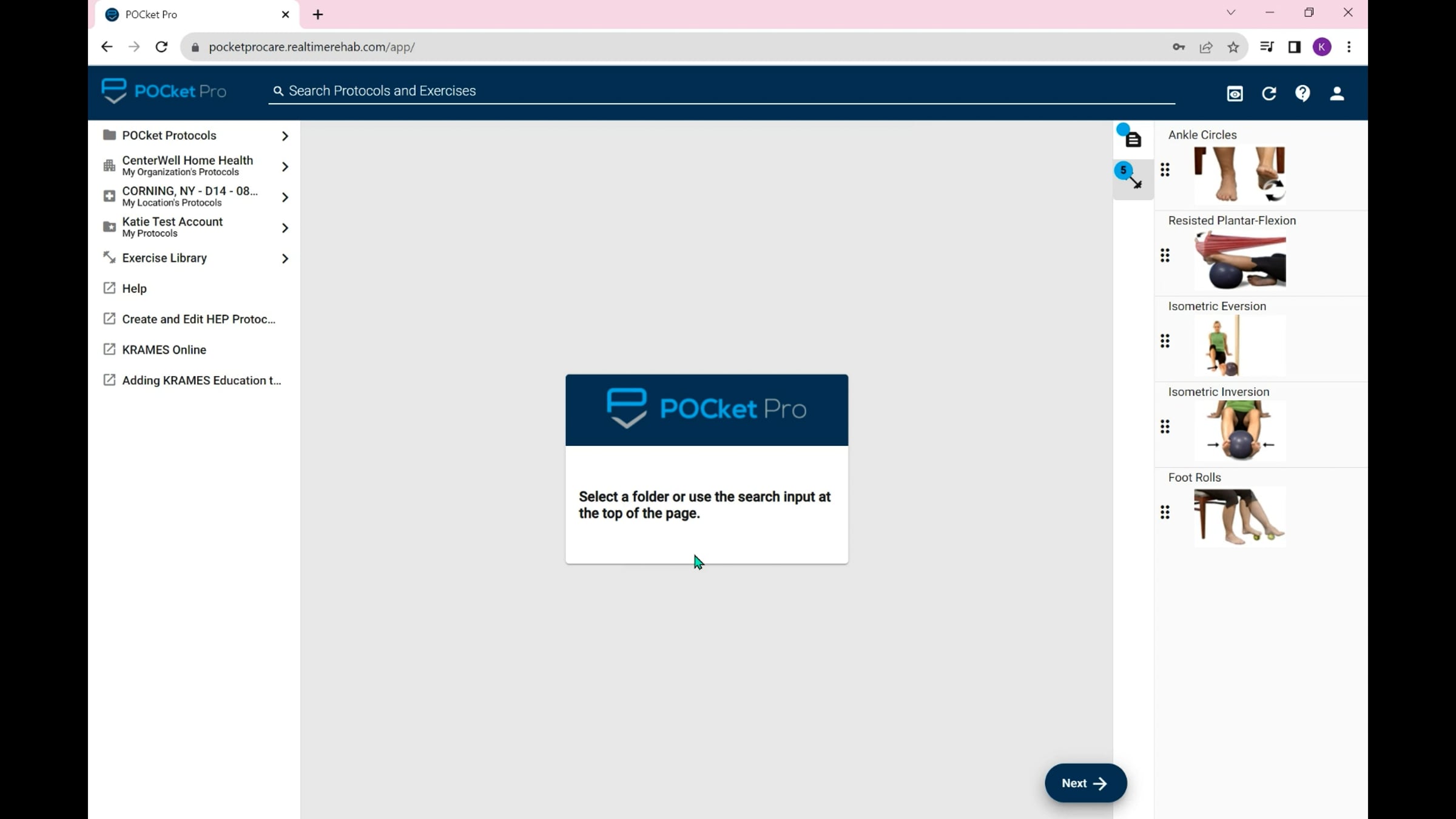1456x819 pixels.
Task: Open Adding KRAMES Education link
Action: pyautogui.click(x=194, y=380)
